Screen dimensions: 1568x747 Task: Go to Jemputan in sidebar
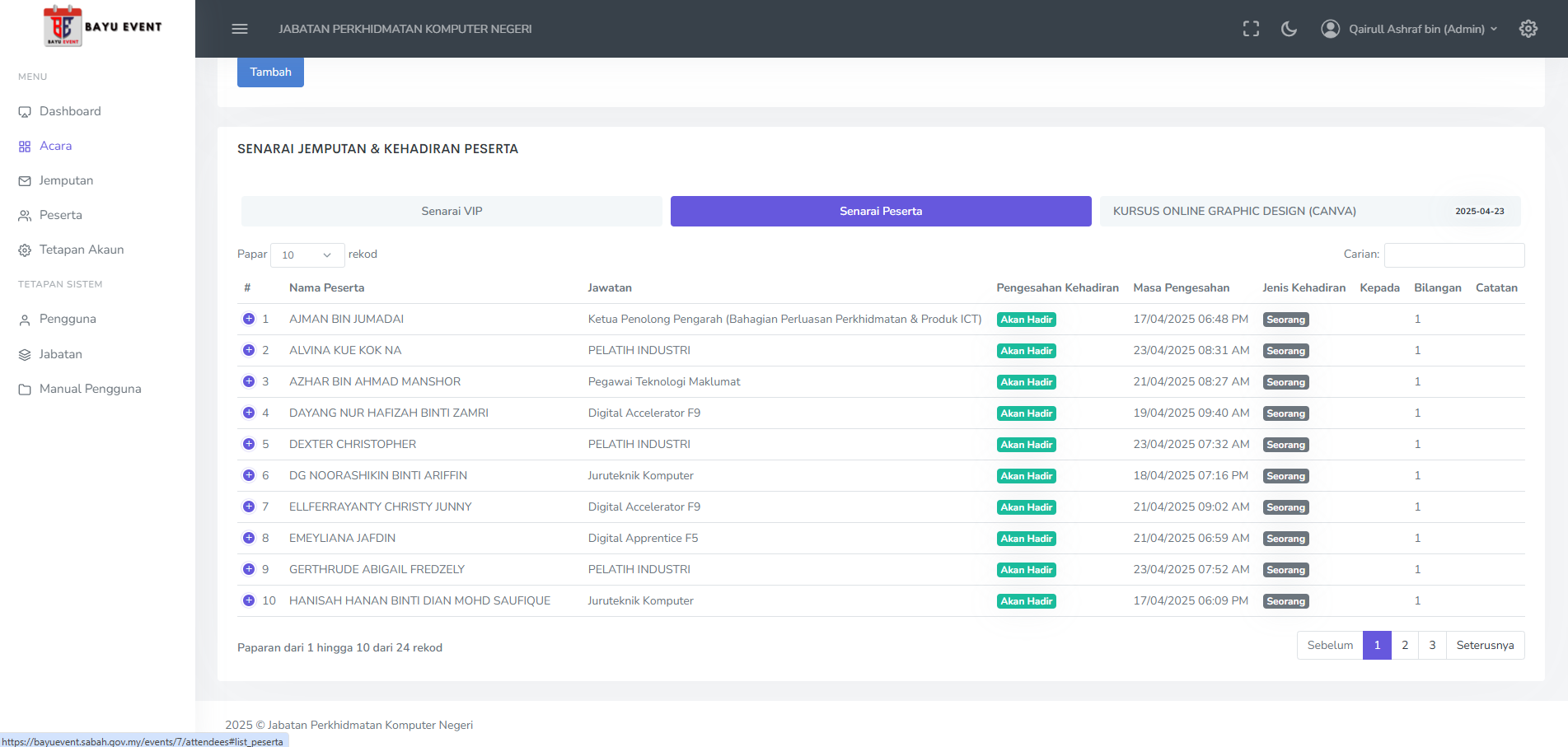coord(66,180)
